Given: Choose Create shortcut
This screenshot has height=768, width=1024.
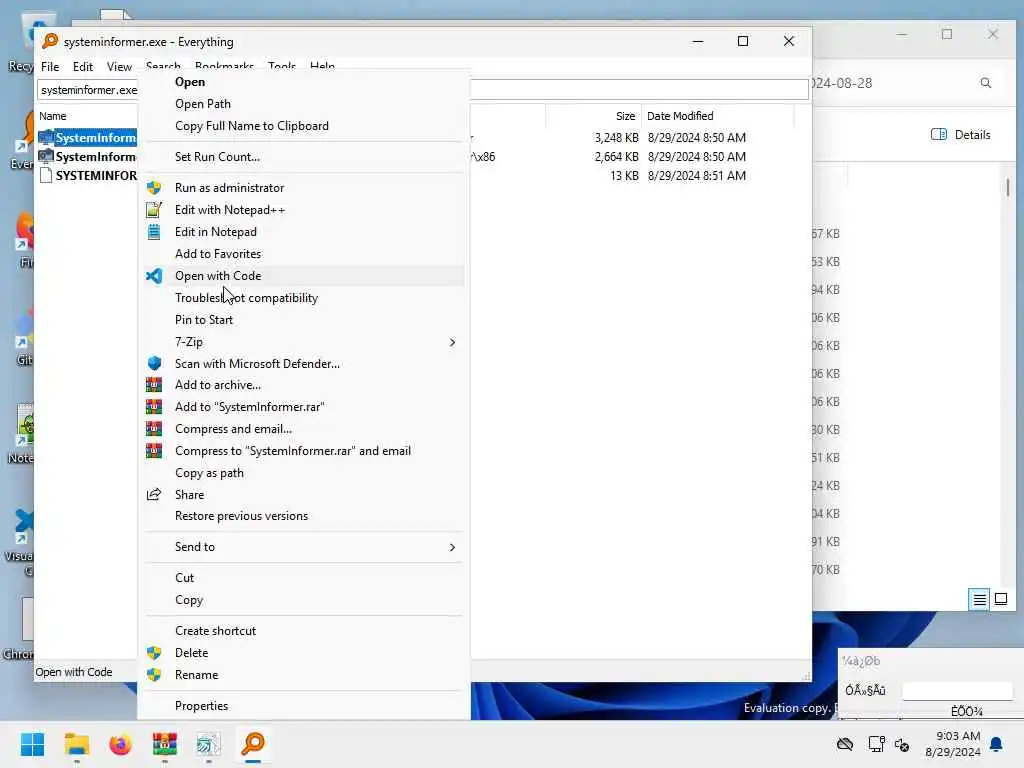Looking at the screenshot, I should click(x=215, y=631).
